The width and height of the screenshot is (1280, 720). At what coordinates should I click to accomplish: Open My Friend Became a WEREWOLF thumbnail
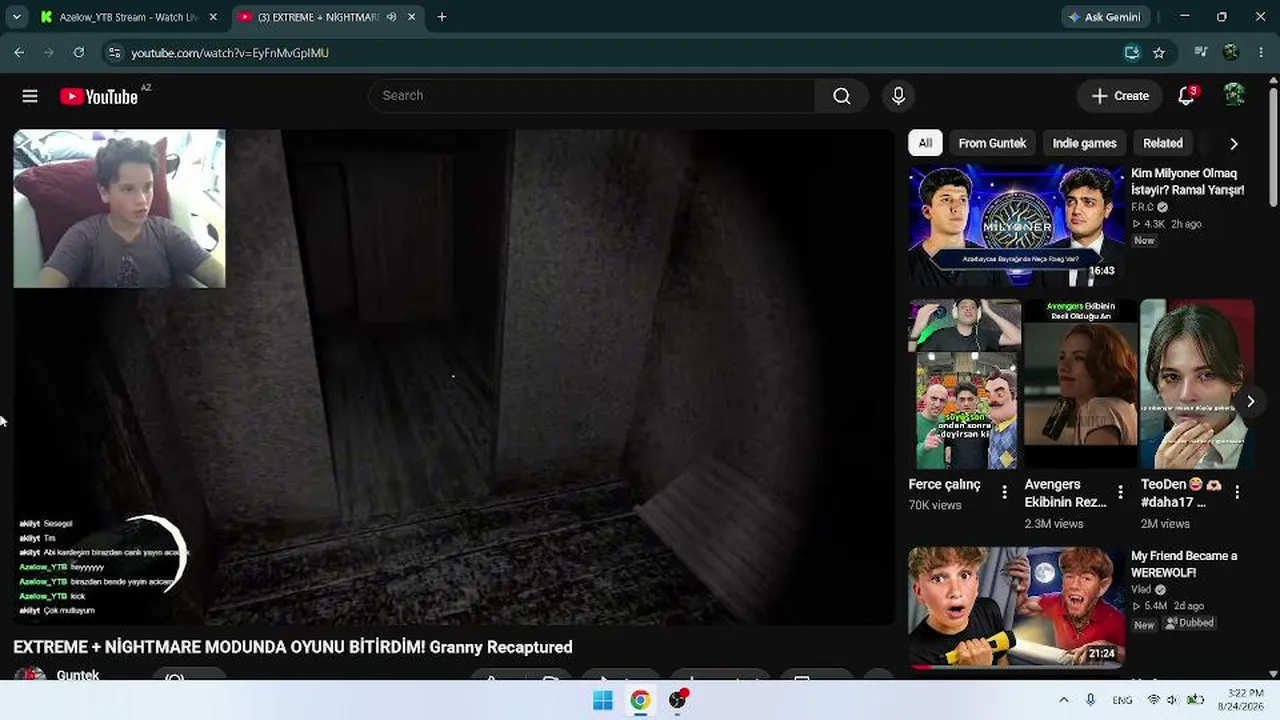point(1015,606)
